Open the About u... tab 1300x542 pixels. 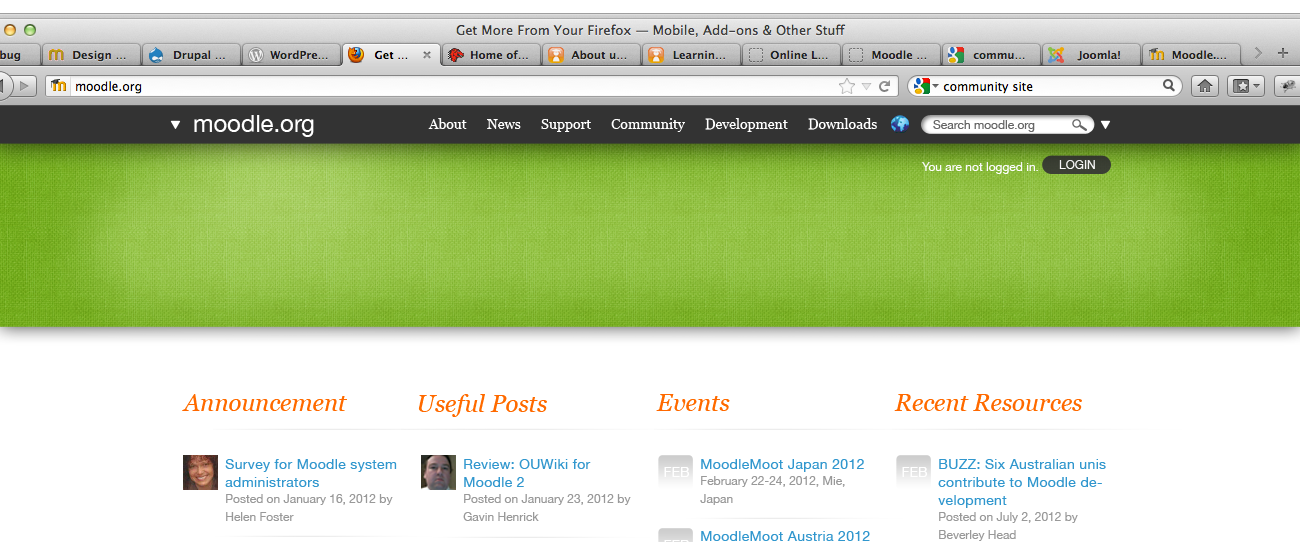pos(591,55)
